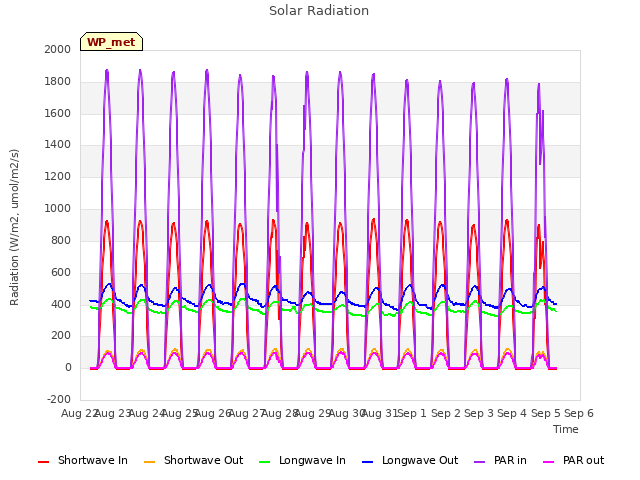Screen dimensions: 640x480
Task: Click the Sep 3 x-axis date label
Action: pos(479,413)
